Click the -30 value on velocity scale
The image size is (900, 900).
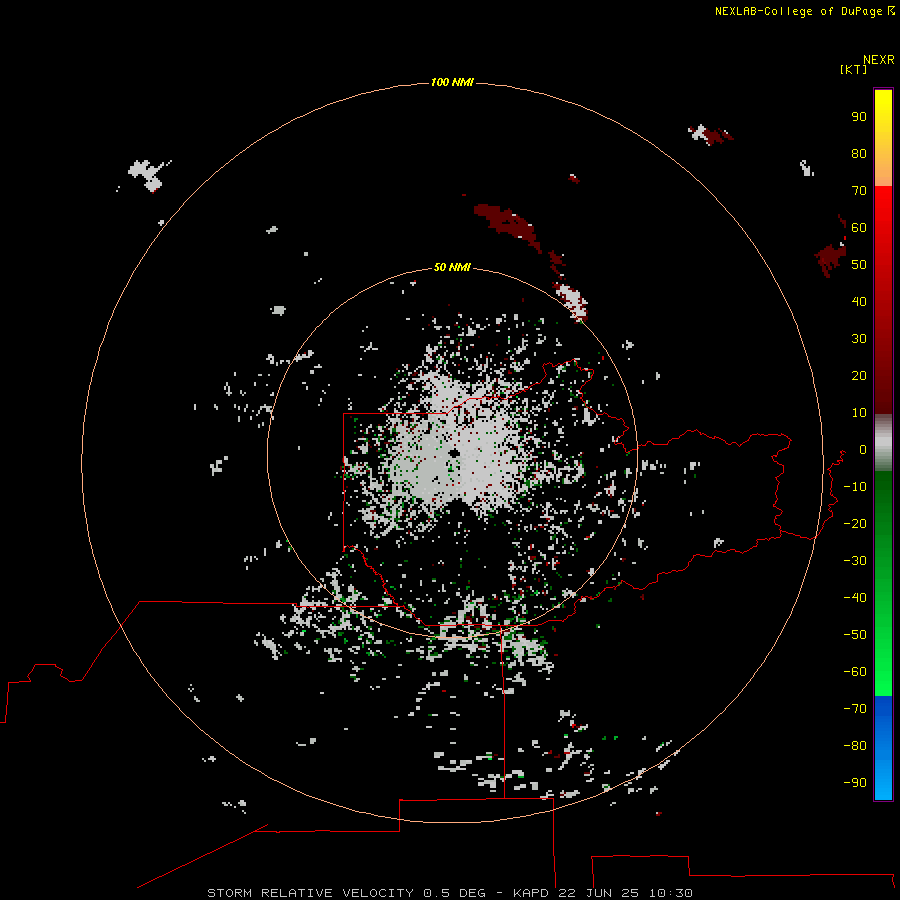855,561
